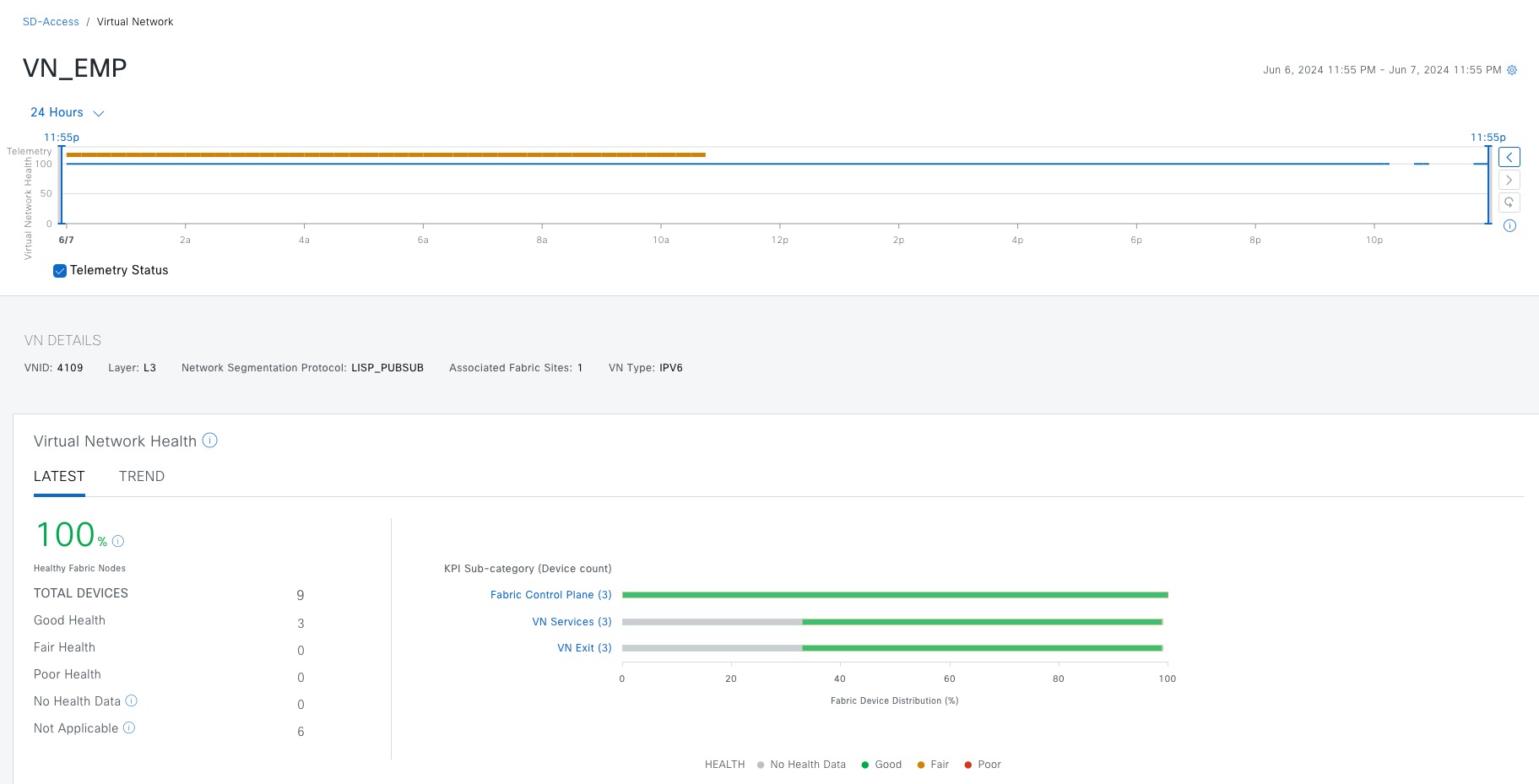This screenshot has width=1539, height=784.
Task: Click the Not Applicable info icon
Action: pos(129,727)
